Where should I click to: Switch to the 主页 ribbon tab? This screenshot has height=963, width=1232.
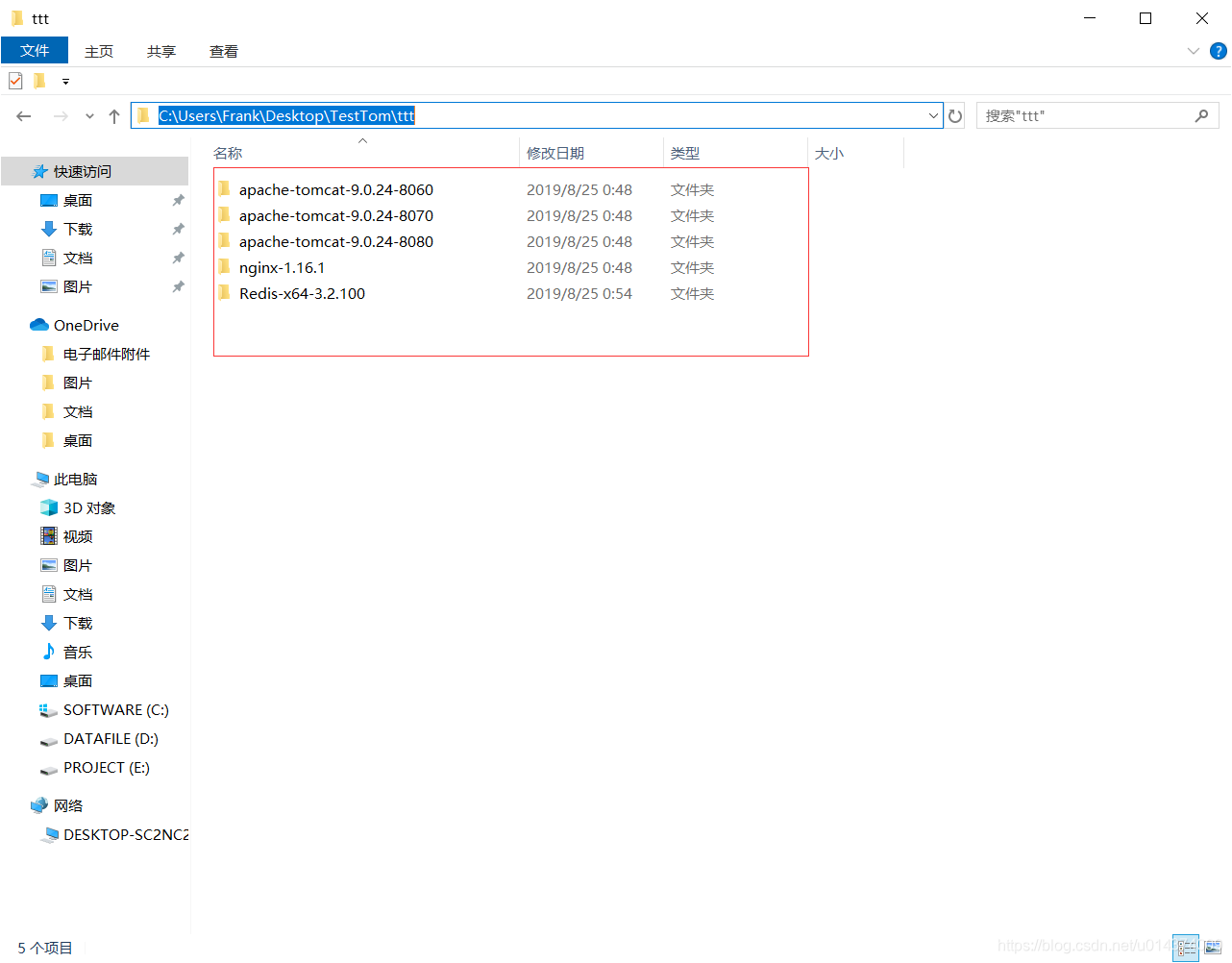pyautogui.click(x=99, y=51)
